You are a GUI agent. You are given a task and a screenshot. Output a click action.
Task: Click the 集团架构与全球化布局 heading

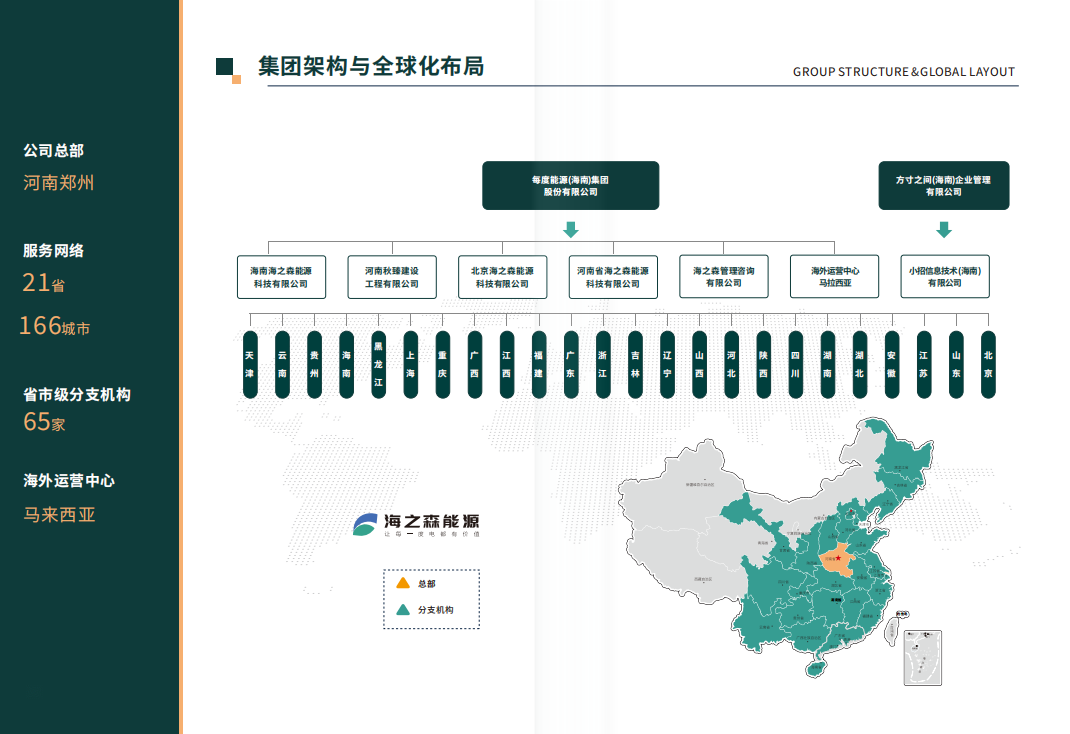pyautogui.click(x=371, y=66)
